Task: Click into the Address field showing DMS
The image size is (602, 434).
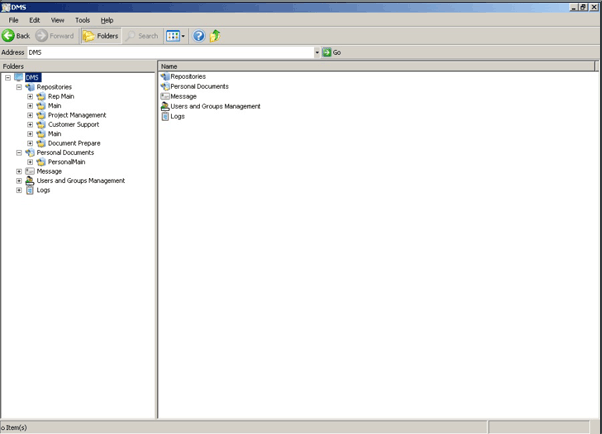Action: 170,52
